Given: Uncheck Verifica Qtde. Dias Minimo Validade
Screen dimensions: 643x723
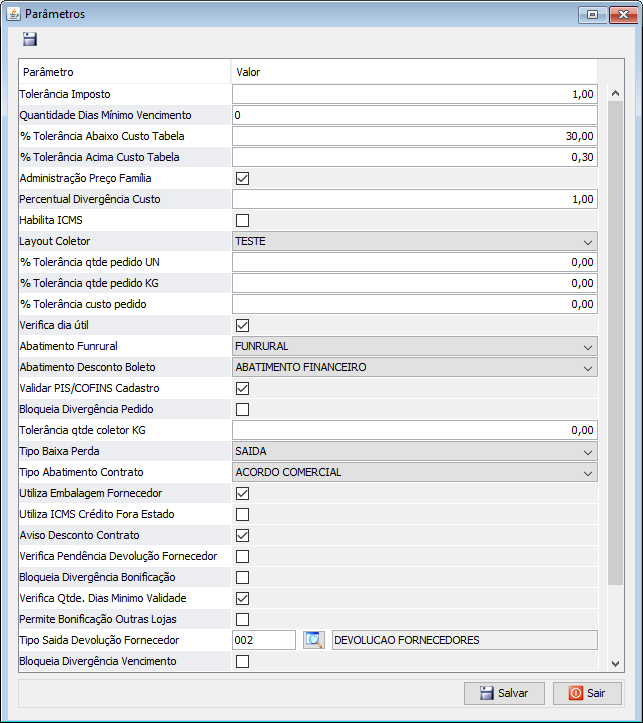Looking at the screenshot, I should tap(242, 599).
